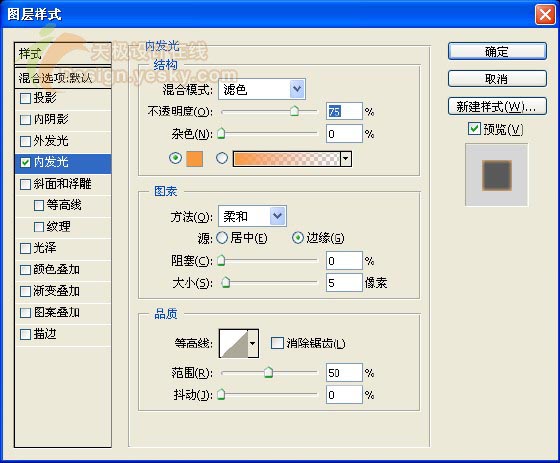This screenshot has height=463, width=560.
Task: Click the orange gradient preview bar
Action: coord(286,159)
